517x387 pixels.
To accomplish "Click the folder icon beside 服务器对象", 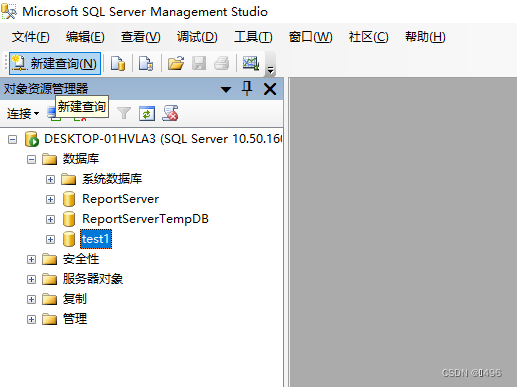I will [x=50, y=279].
